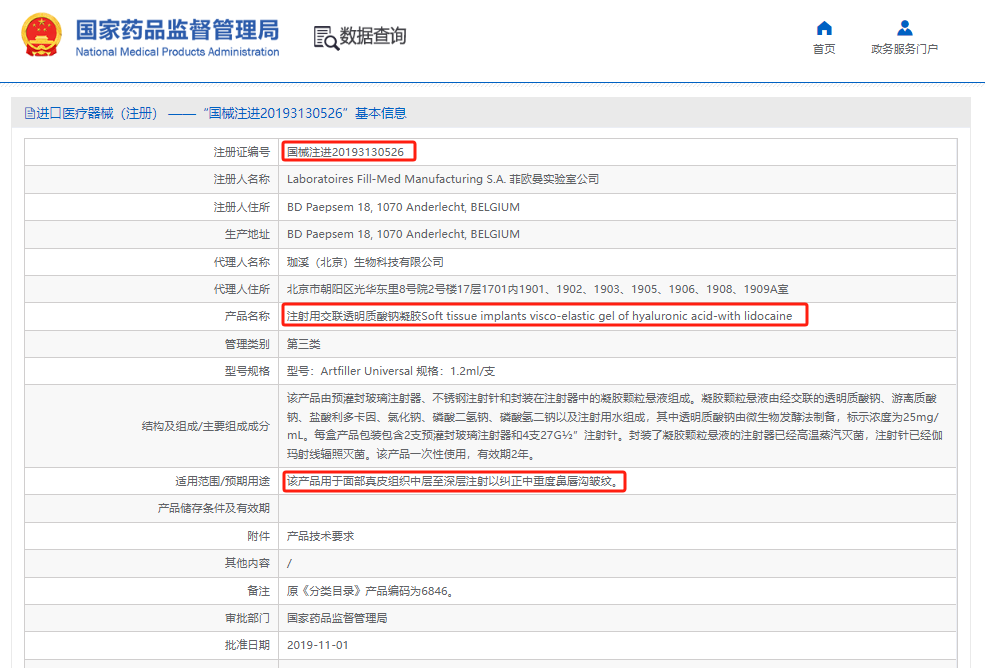Click the 注册人名称 label
Screen dimensions: 985x668
click(x=242, y=179)
